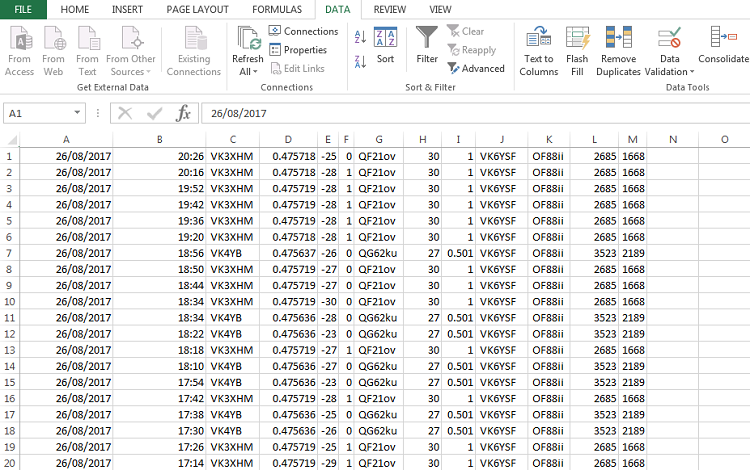This screenshot has height=470, width=750.
Task: Click the Sort Z to A icon
Action: pos(360,61)
